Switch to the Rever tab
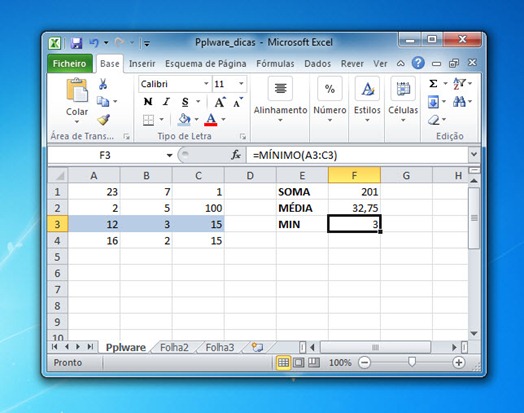524x413 pixels. pyautogui.click(x=352, y=63)
